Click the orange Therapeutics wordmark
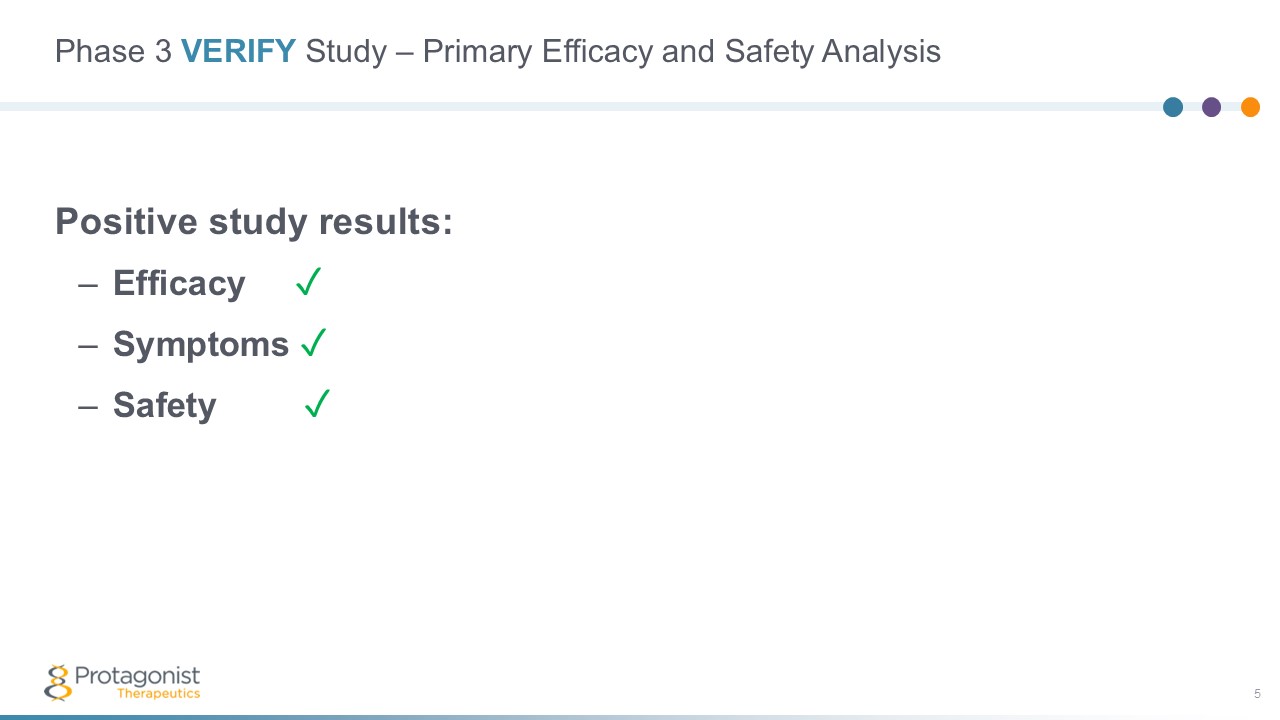The image size is (1280, 720). click(158, 694)
